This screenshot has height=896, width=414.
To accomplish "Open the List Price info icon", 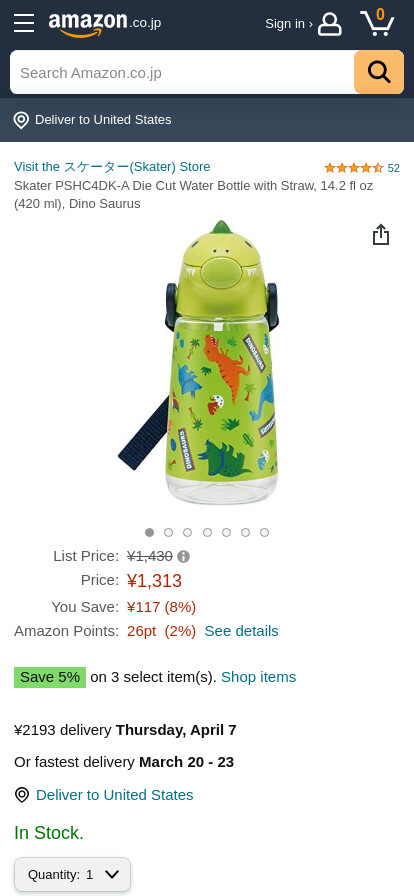I will click(184, 557).
